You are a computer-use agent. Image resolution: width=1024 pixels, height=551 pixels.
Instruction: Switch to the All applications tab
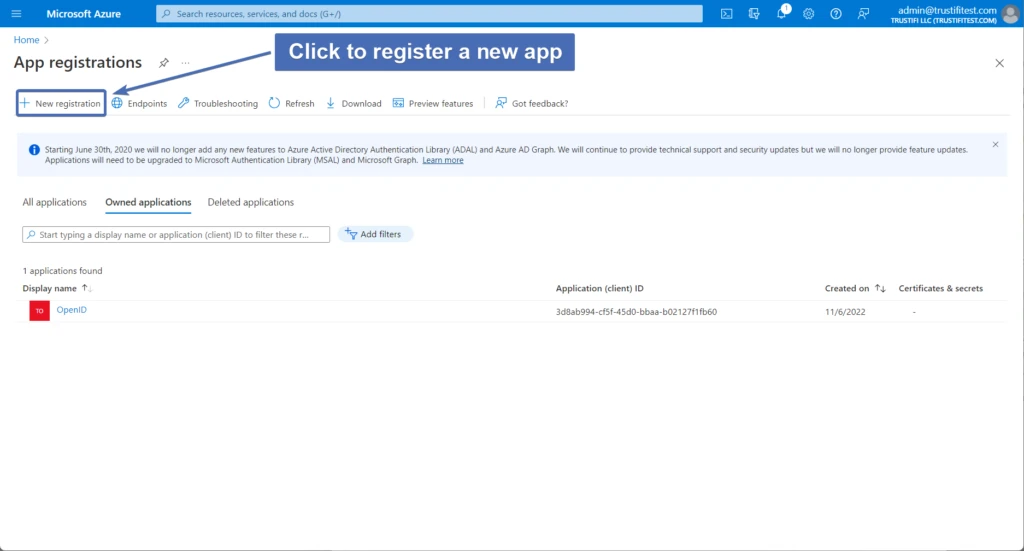(x=54, y=202)
